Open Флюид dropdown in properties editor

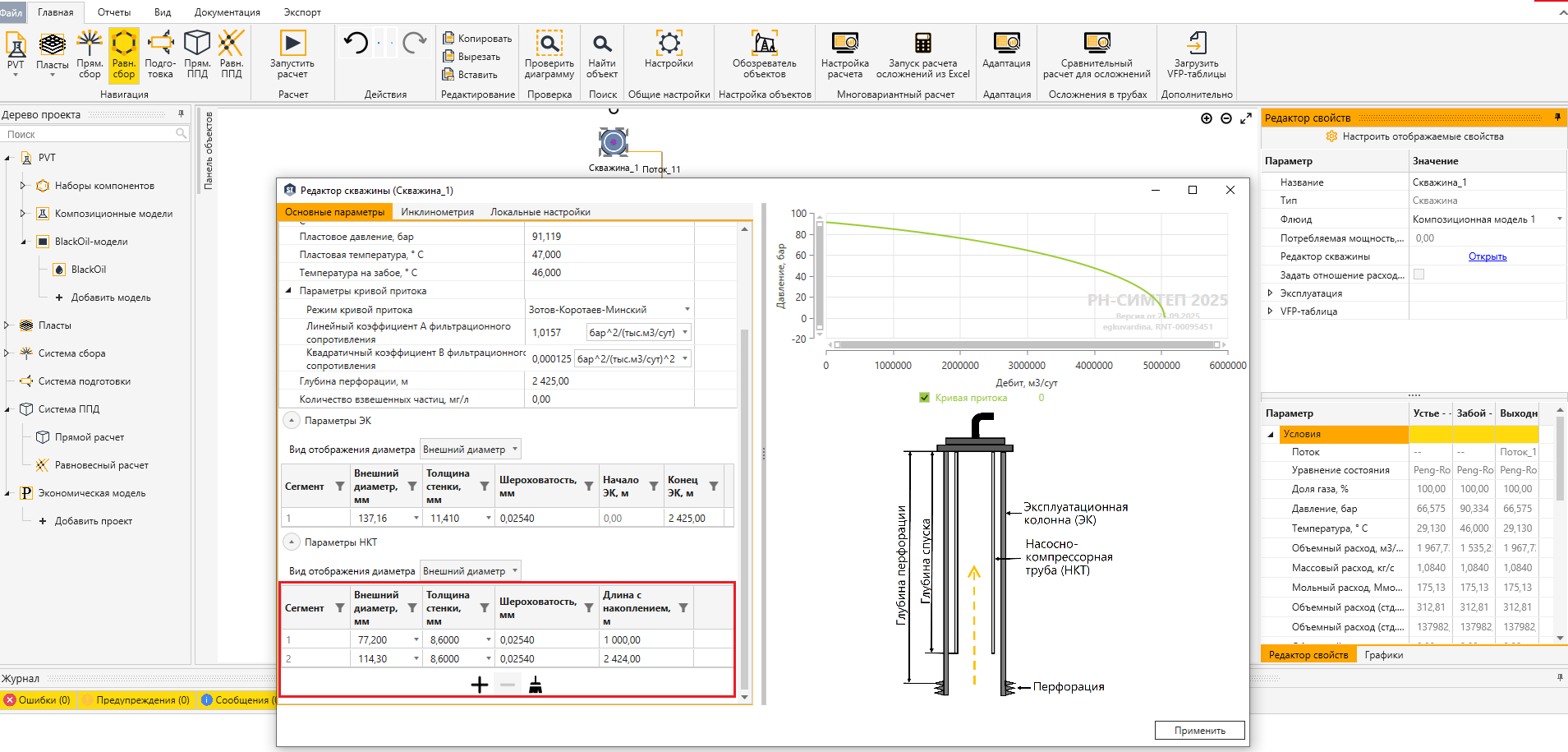click(1559, 219)
